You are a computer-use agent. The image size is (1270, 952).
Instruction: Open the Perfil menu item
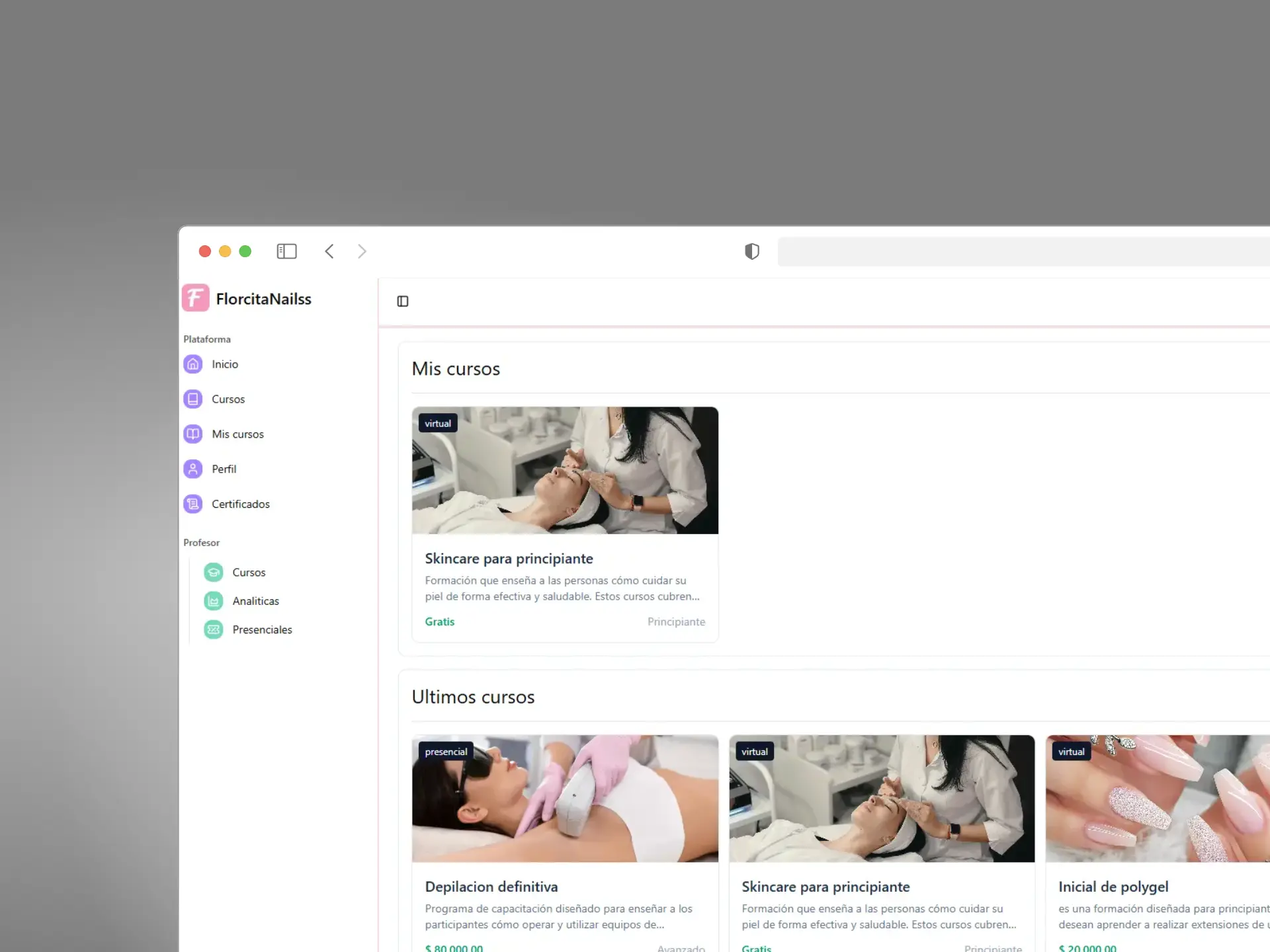(x=224, y=469)
